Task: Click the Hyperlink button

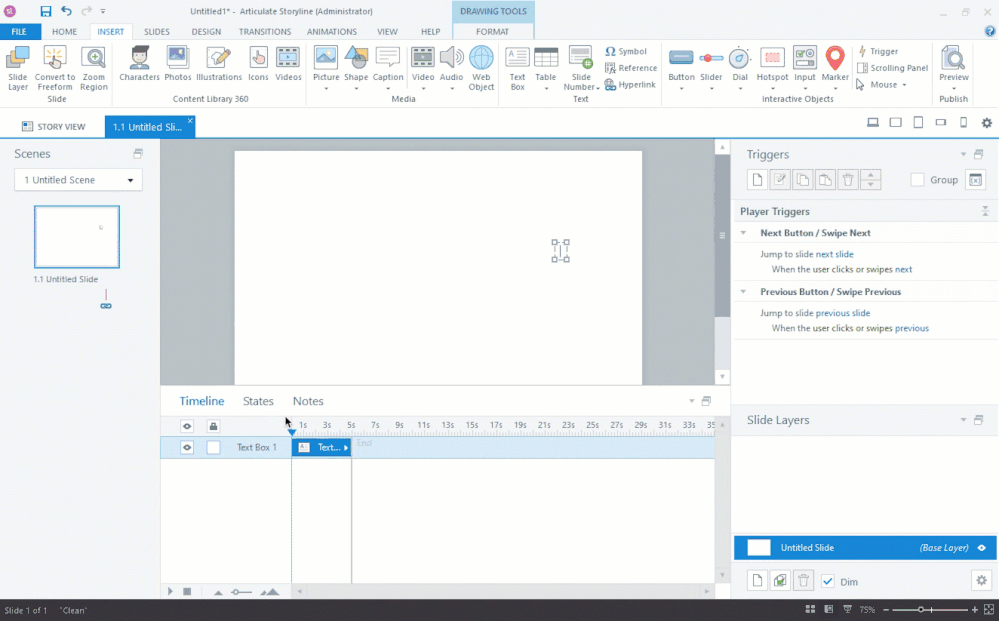Action: (x=631, y=85)
